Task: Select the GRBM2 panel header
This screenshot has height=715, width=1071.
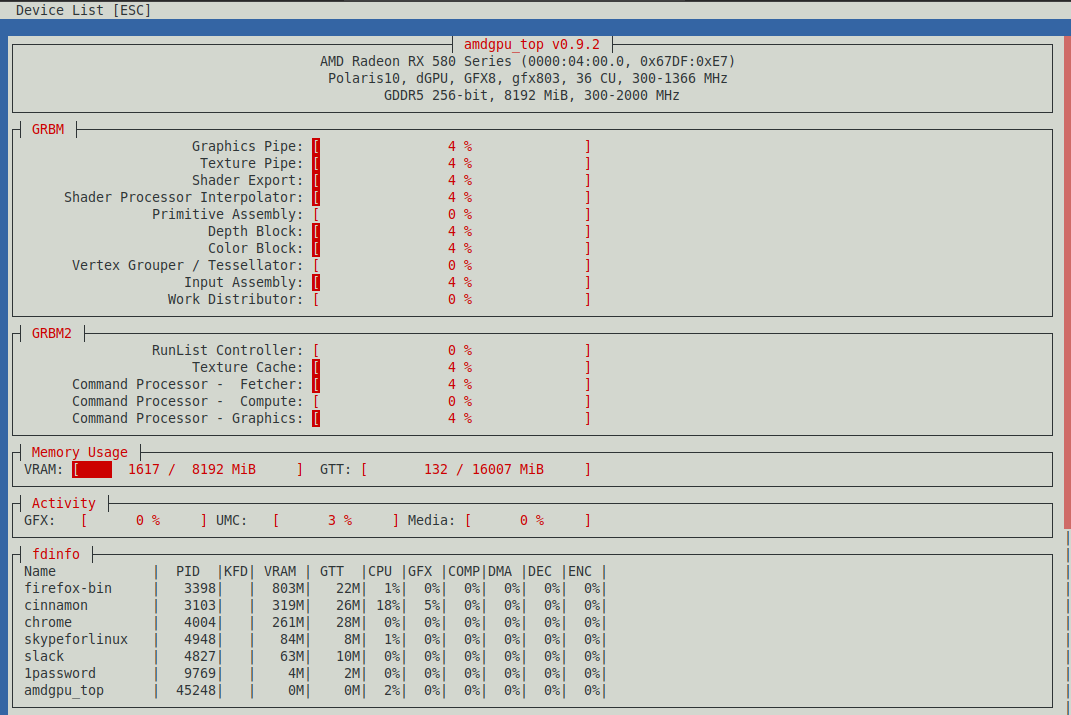Action: 52,333
